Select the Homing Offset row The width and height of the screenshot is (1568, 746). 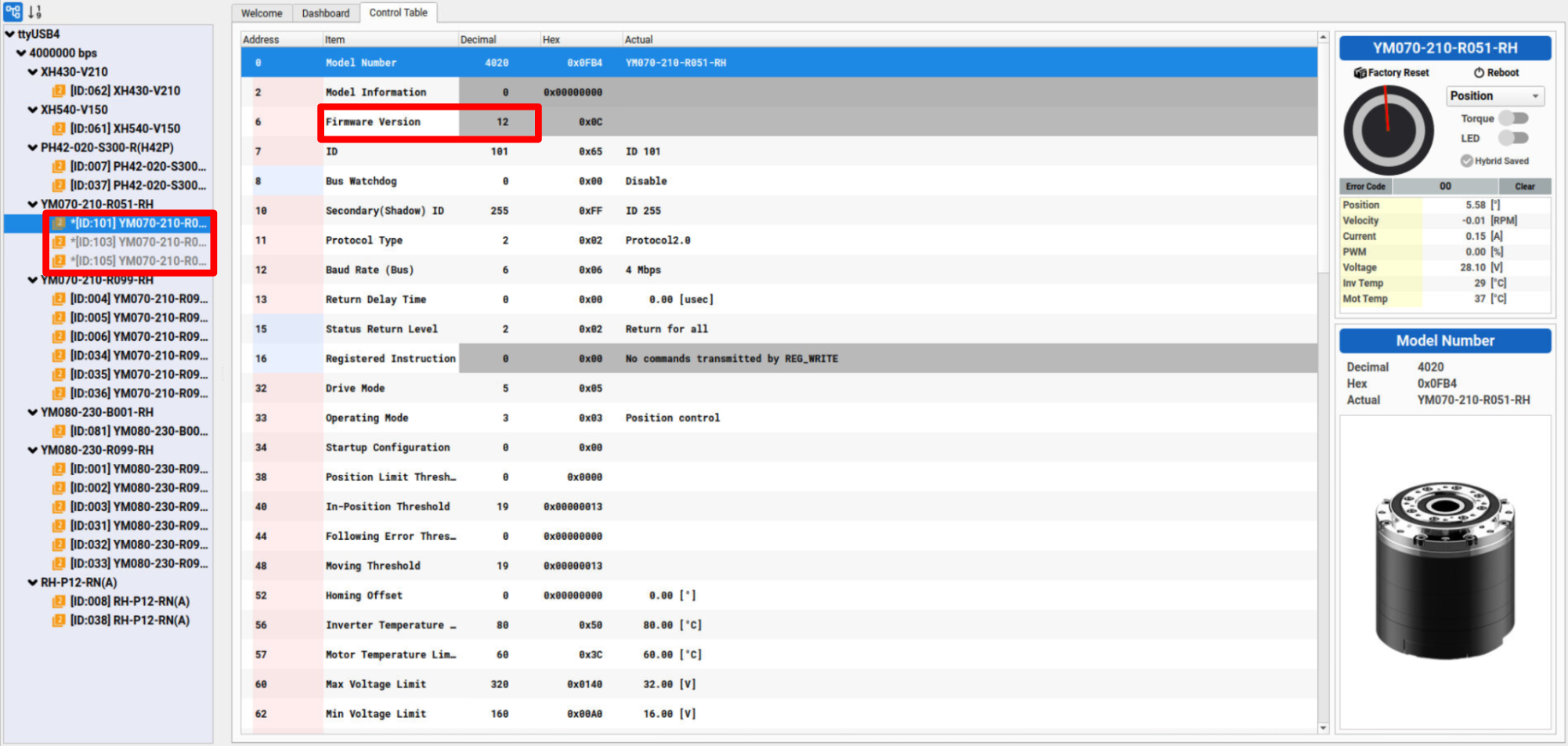click(779, 596)
